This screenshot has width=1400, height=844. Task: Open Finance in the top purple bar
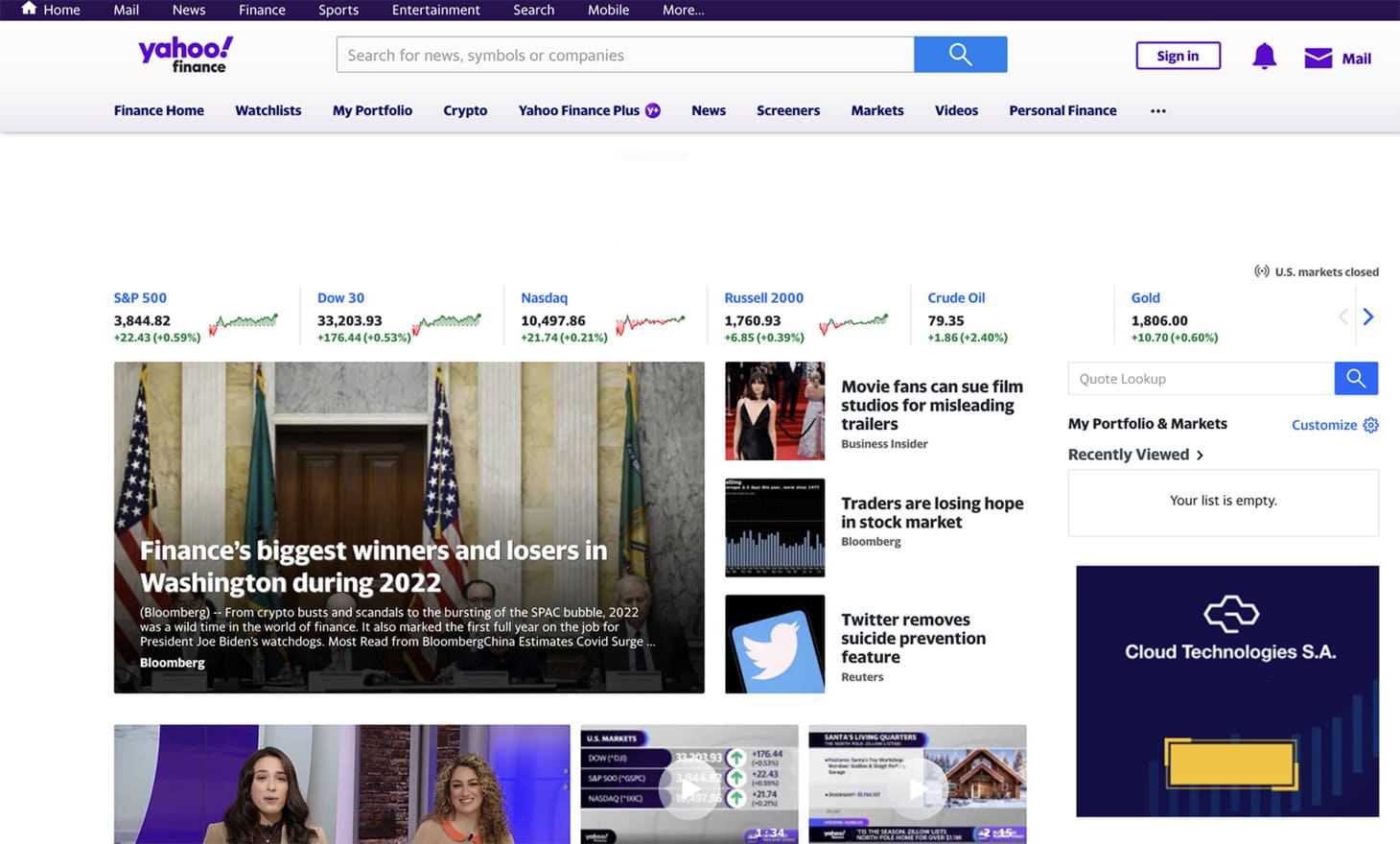click(x=262, y=10)
